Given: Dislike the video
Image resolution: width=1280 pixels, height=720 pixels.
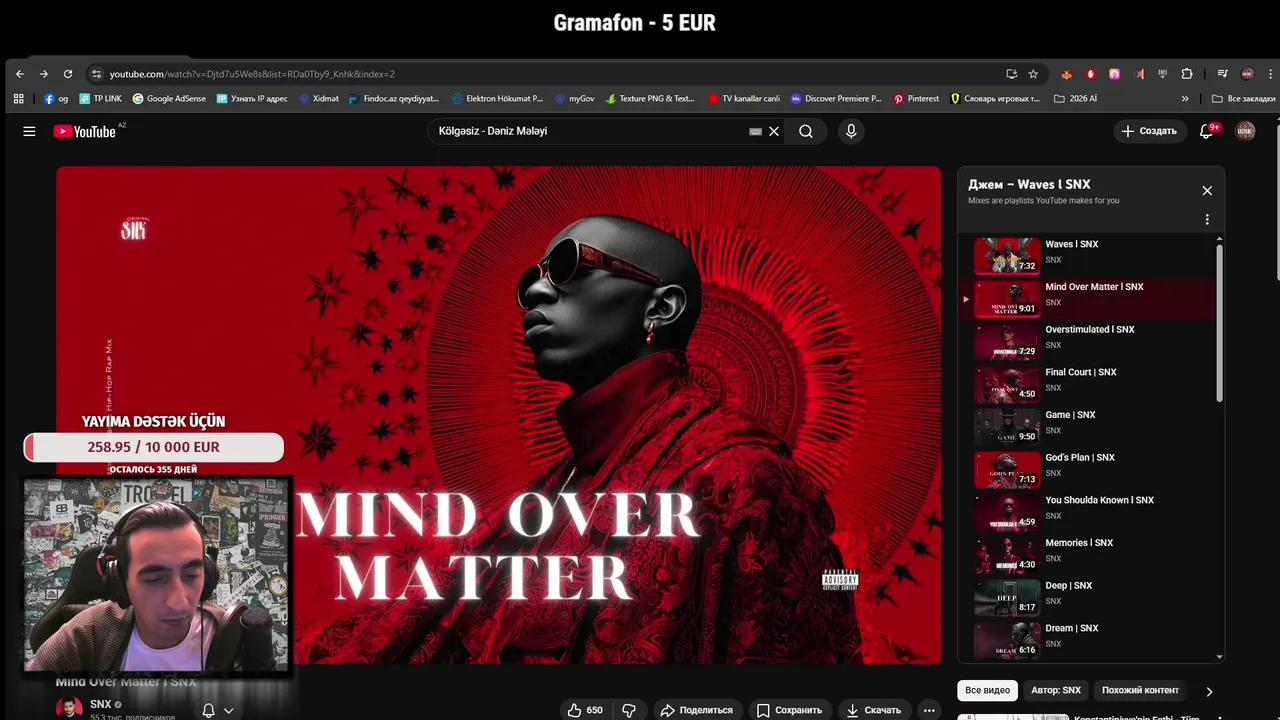Looking at the screenshot, I should (x=629, y=710).
